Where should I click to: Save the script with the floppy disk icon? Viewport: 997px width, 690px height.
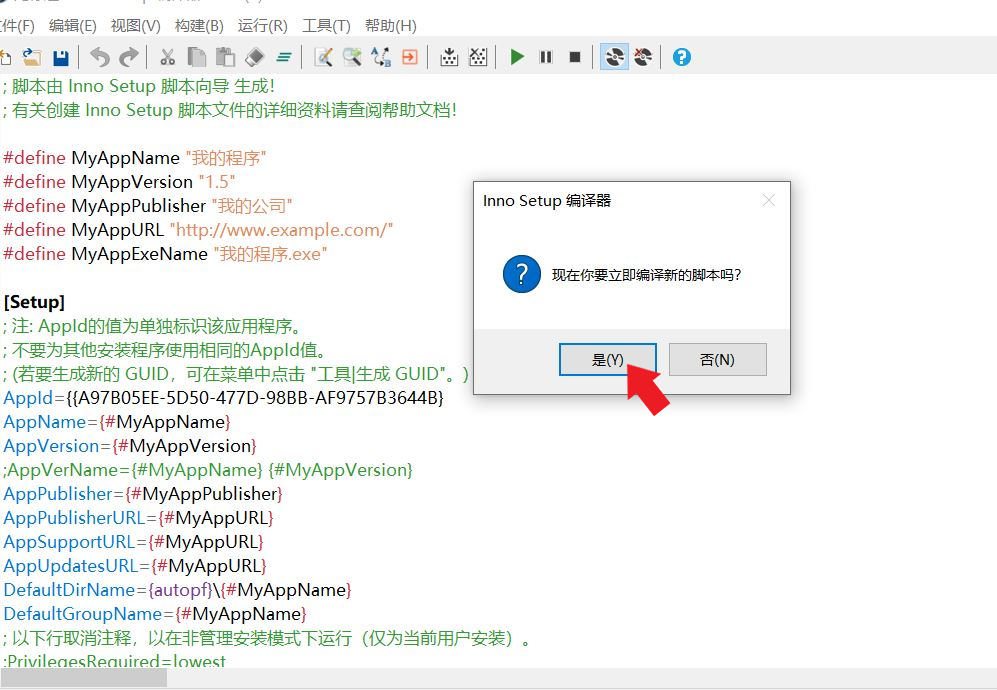click(x=60, y=57)
